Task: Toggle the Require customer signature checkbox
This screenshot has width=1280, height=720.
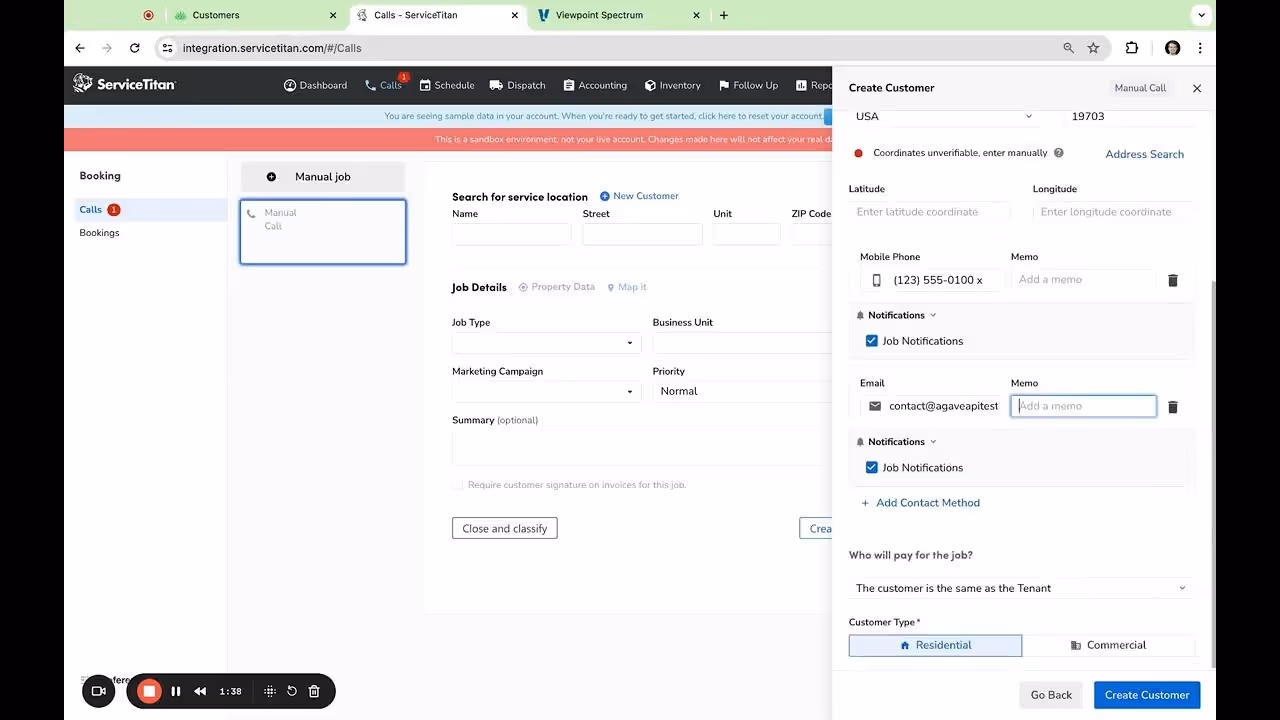Action: (x=458, y=485)
